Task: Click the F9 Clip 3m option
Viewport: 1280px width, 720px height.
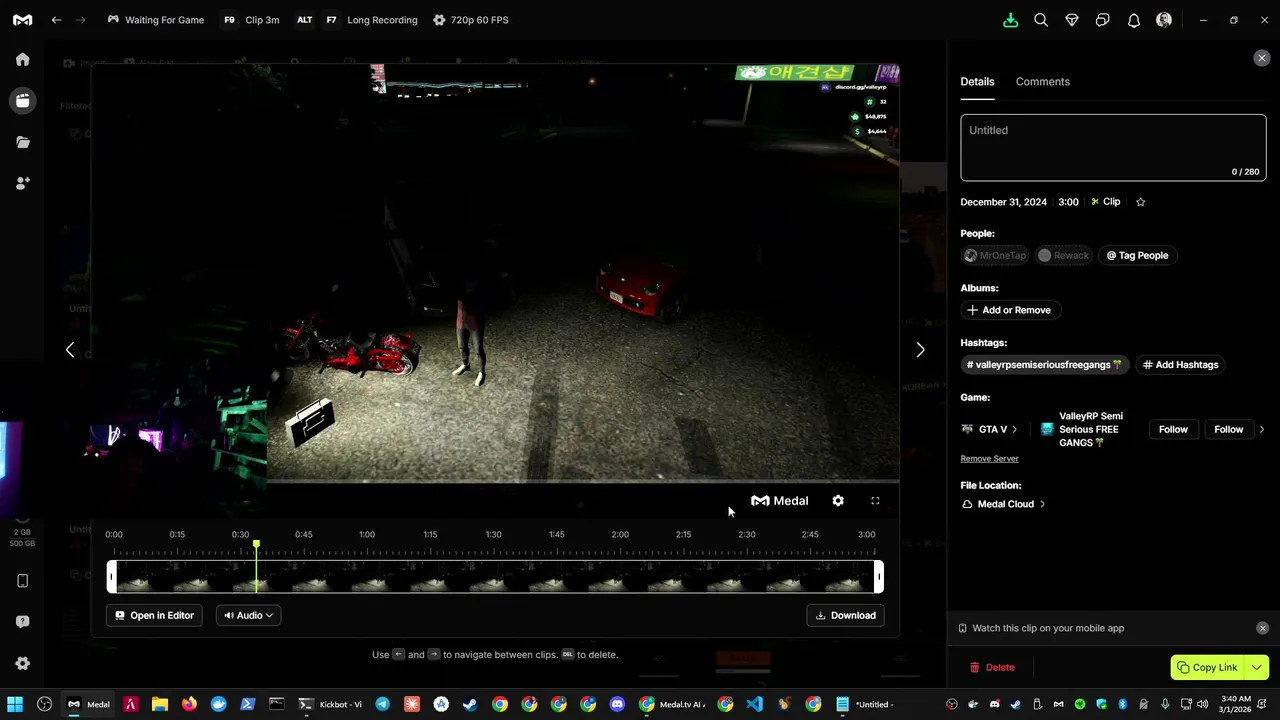Action: coord(251,20)
